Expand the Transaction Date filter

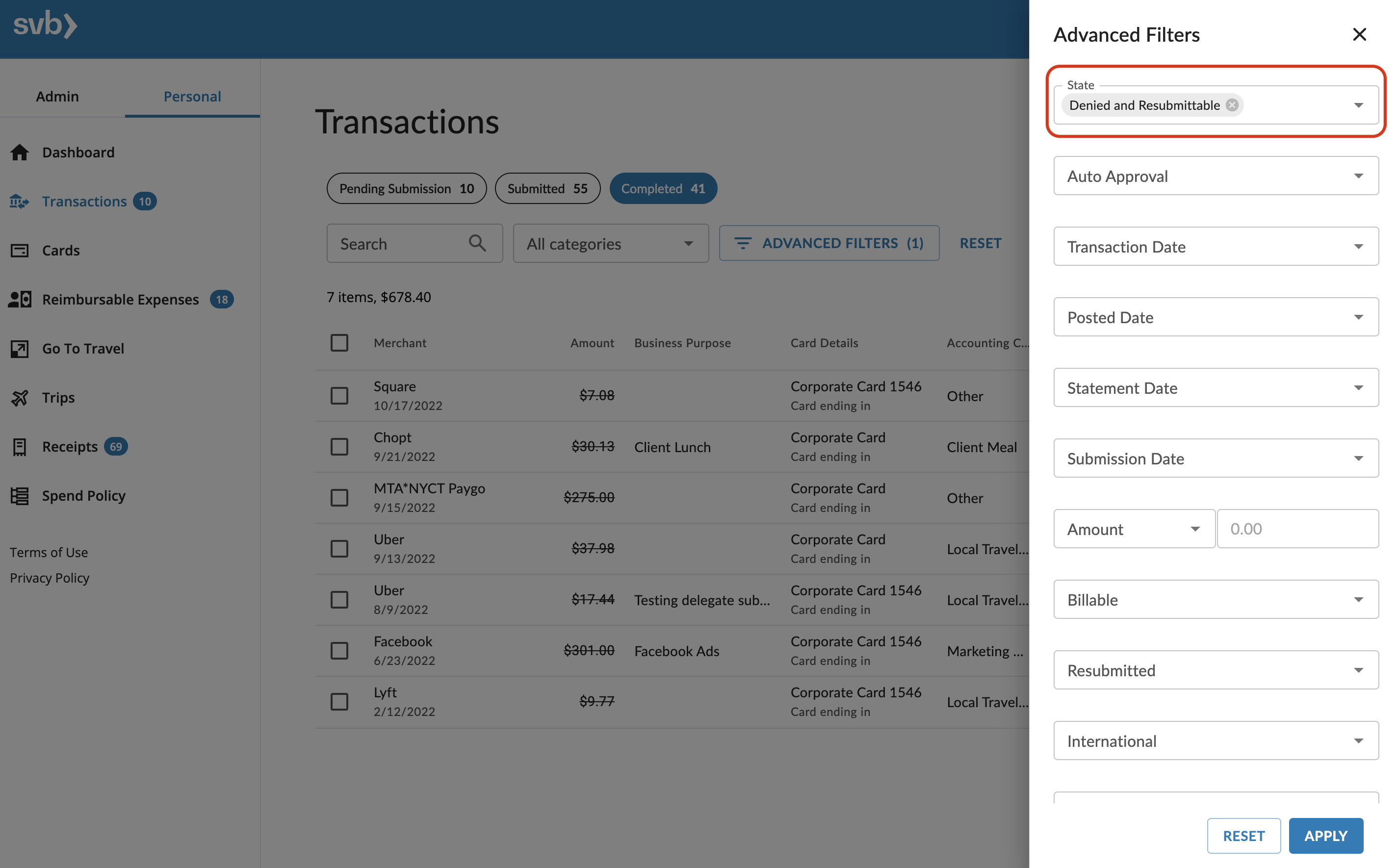point(1216,246)
